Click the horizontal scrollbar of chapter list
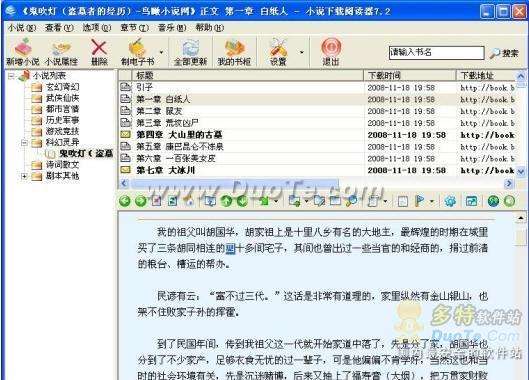Image resolution: width=529 pixels, height=380 pixels. [x=316, y=183]
